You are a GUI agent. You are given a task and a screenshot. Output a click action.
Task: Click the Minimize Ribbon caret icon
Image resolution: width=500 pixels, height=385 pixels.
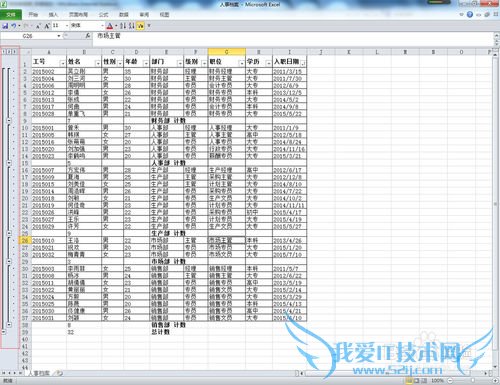462,15
